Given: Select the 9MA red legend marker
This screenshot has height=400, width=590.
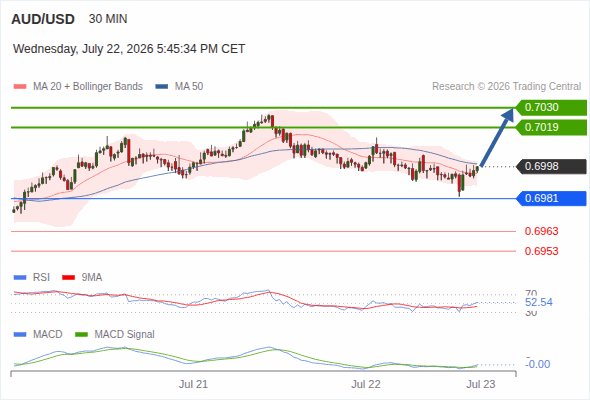Looking at the screenshot, I should click(68, 278).
